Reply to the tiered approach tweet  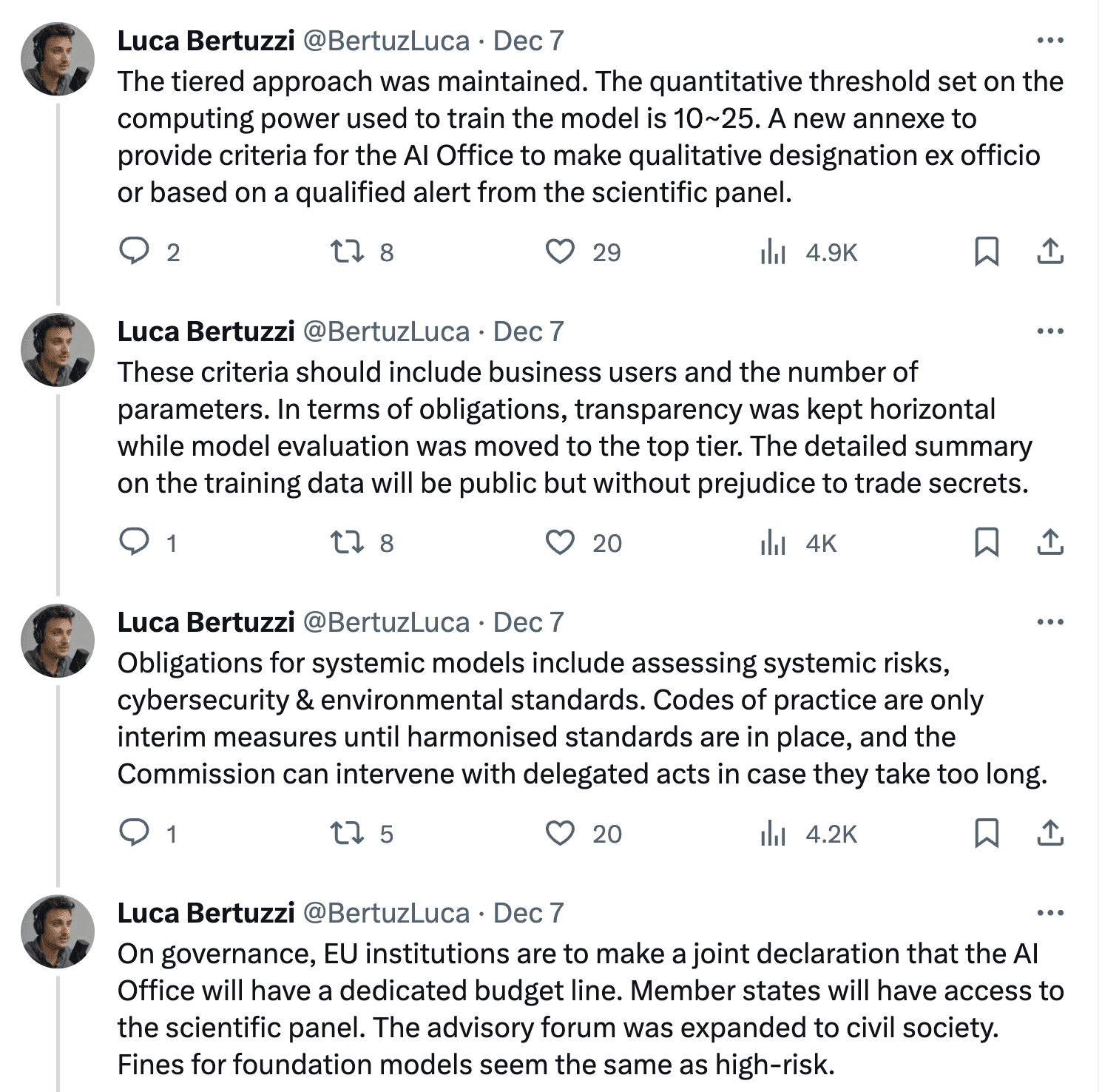click(x=134, y=252)
